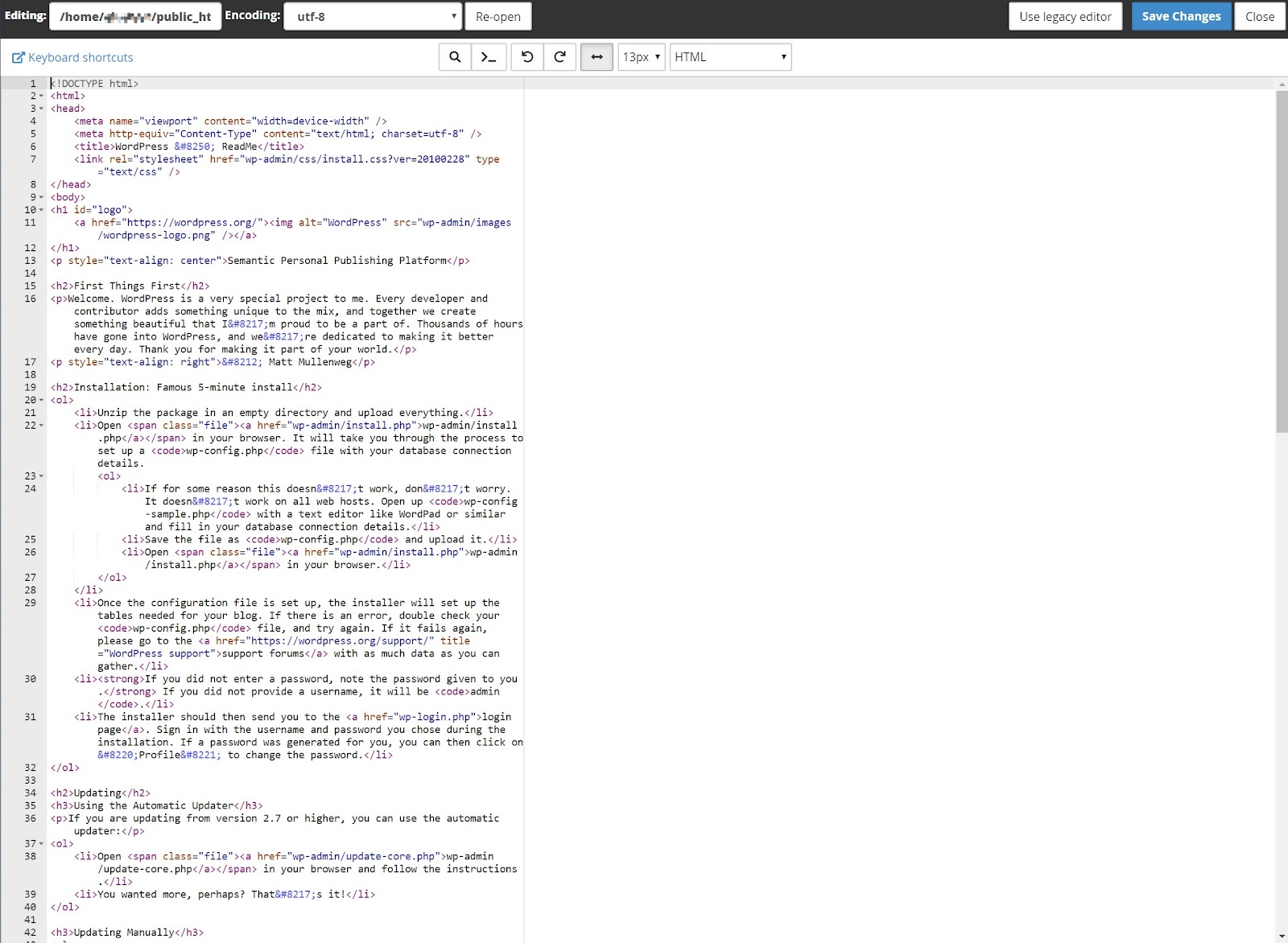Click the Matt Mullenweg signature line
Viewport: 1288px width, 943px height.
213,362
